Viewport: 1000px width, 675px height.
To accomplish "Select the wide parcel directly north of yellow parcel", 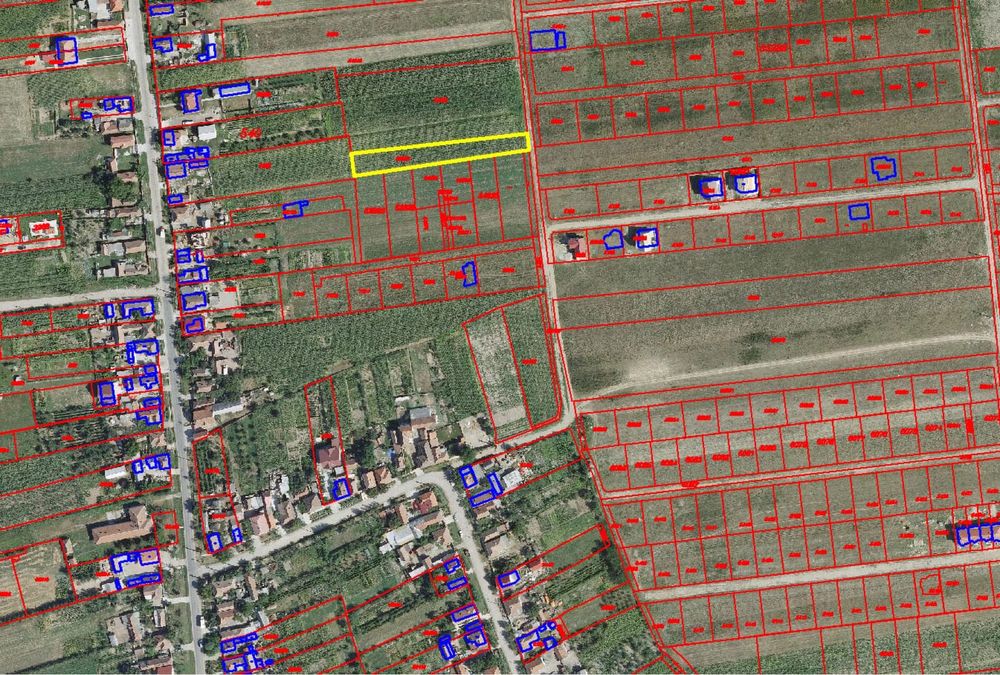I will [435, 104].
